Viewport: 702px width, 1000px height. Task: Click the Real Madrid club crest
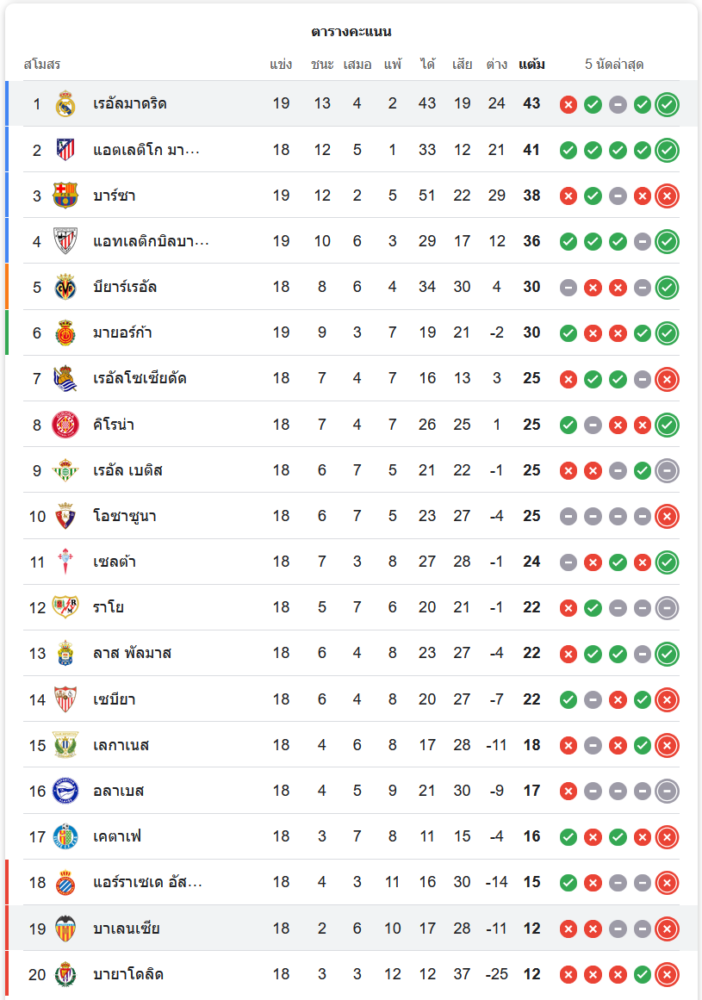(65, 104)
